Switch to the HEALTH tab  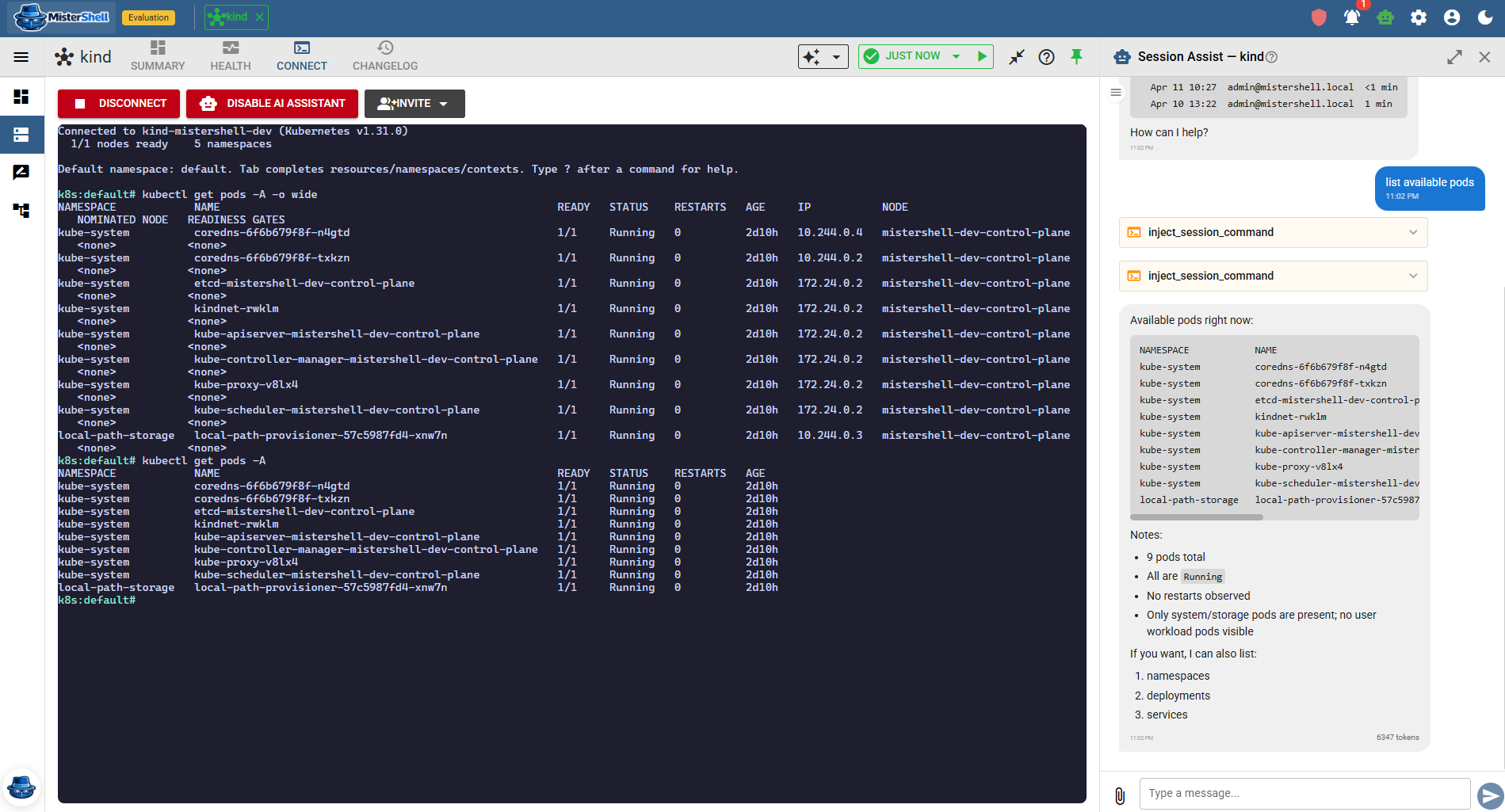(231, 57)
